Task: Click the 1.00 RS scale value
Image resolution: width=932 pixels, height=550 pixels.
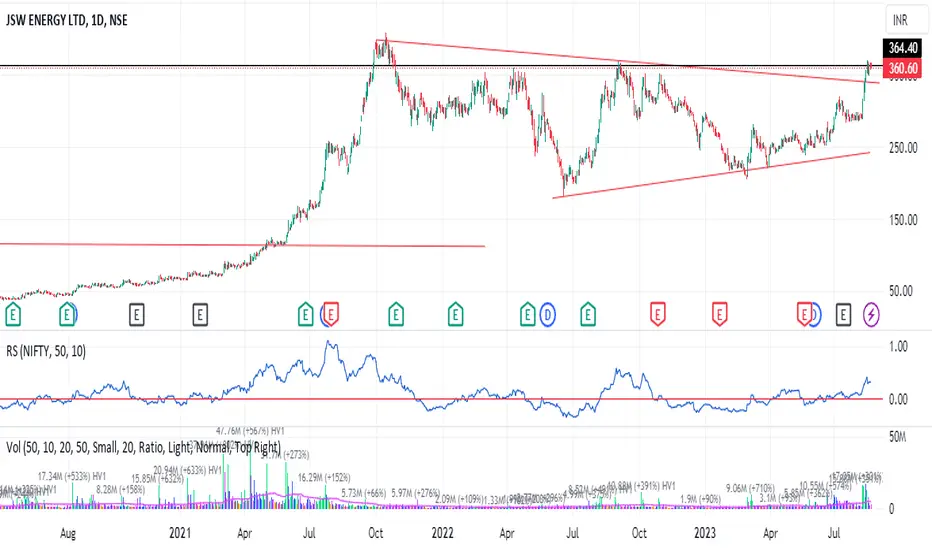Action: pyautogui.click(x=898, y=347)
